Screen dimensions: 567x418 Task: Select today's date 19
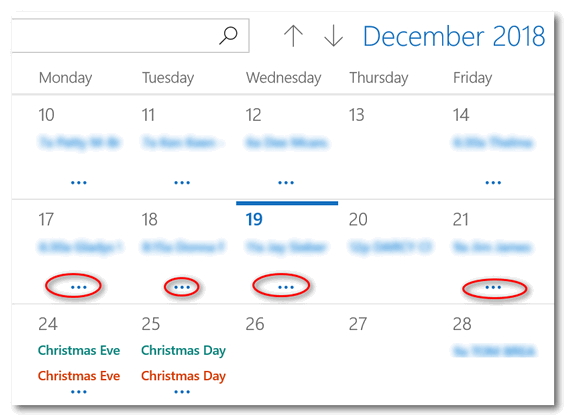(x=254, y=219)
